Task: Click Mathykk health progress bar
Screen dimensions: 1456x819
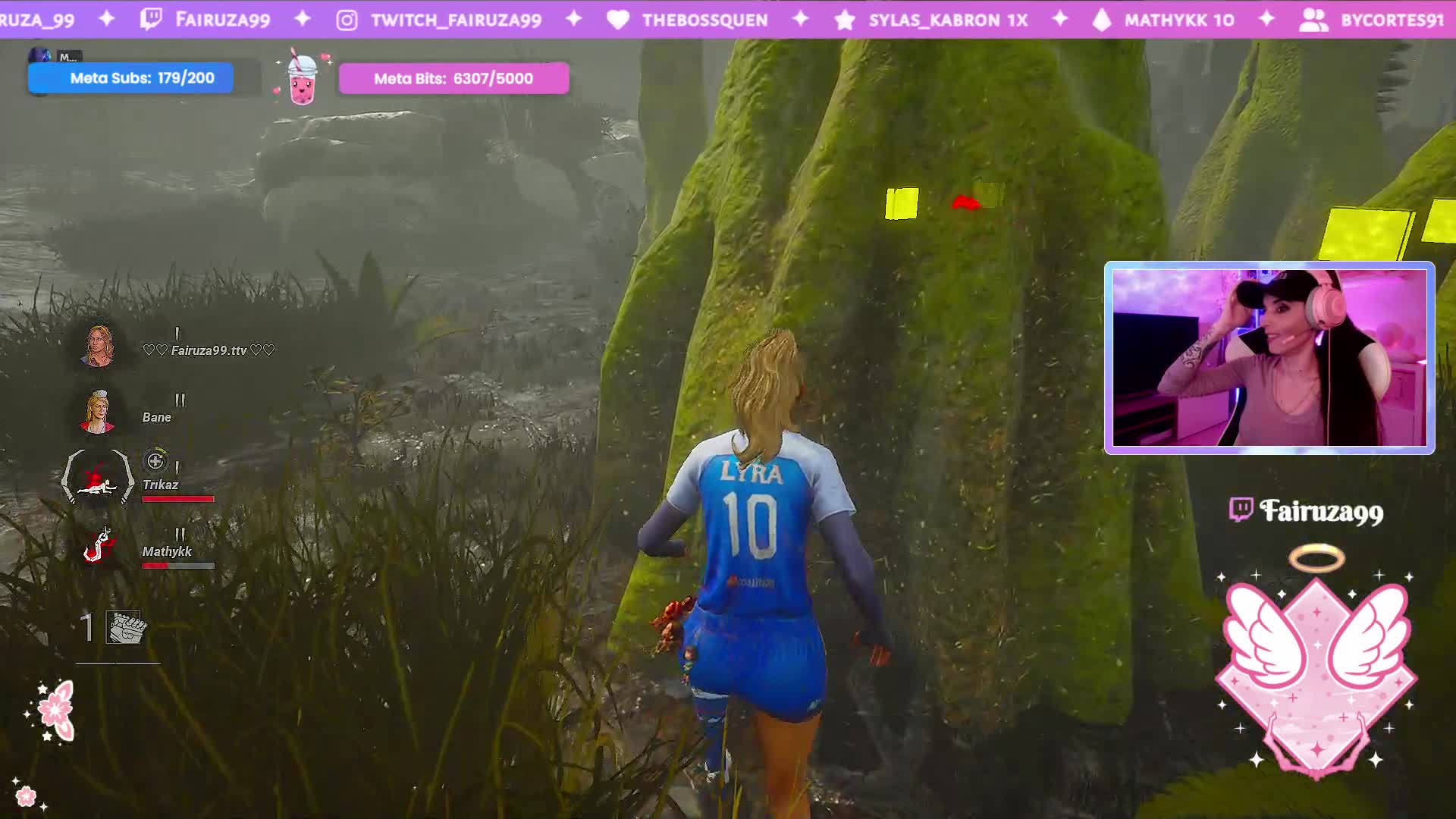Action: (x=178, y=566)
